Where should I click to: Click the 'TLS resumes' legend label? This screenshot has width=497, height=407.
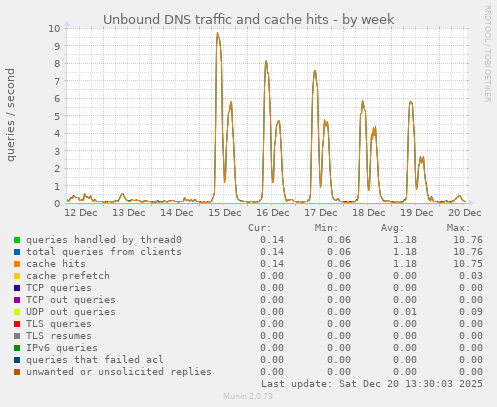point(59,336)
